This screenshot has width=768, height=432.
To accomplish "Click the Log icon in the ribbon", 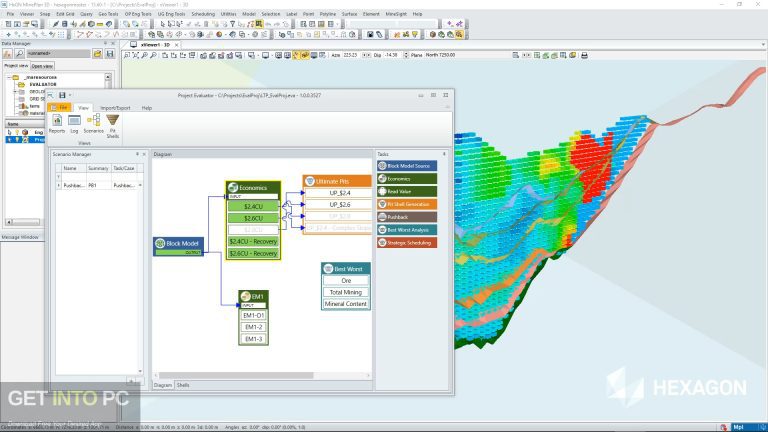I will tap(74, 124).
